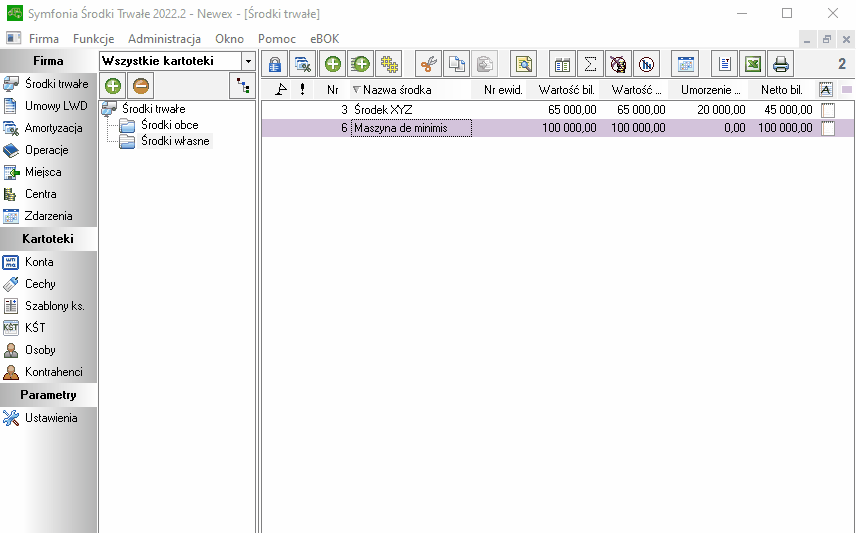Open Wszystkie kartoteki dropdown arrow
The image size is (856, 533).
coord(248,61)
